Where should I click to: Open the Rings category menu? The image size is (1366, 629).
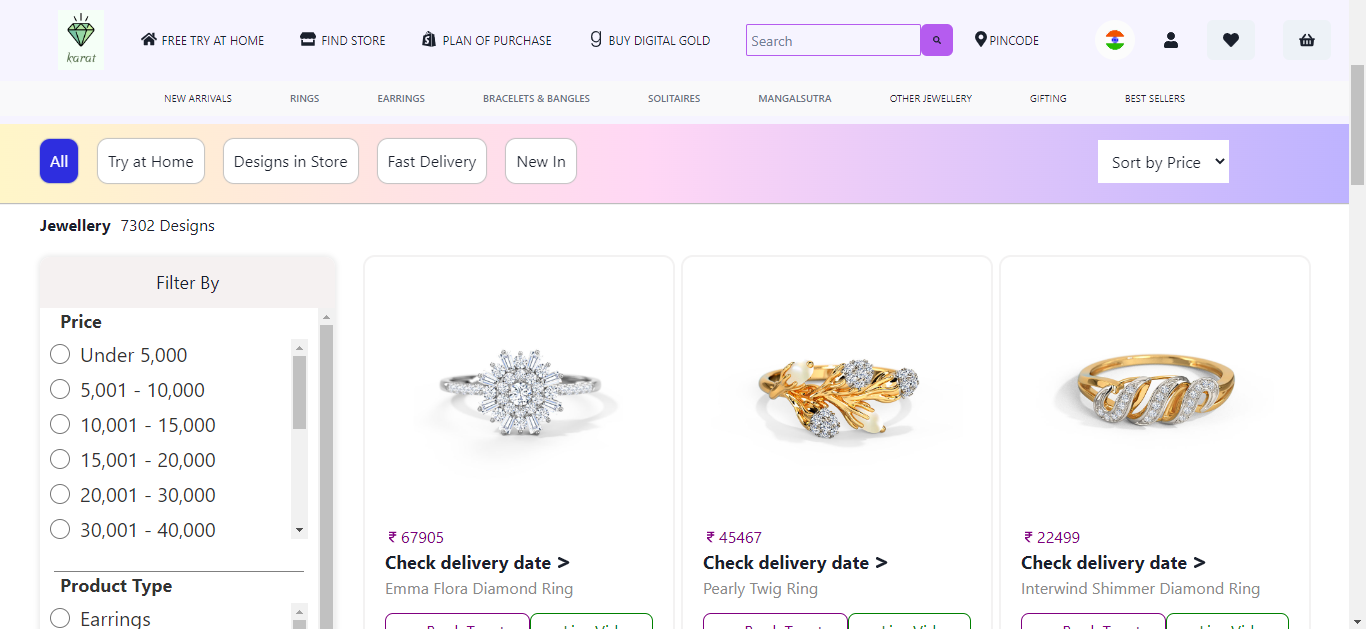tap(304, 98)
